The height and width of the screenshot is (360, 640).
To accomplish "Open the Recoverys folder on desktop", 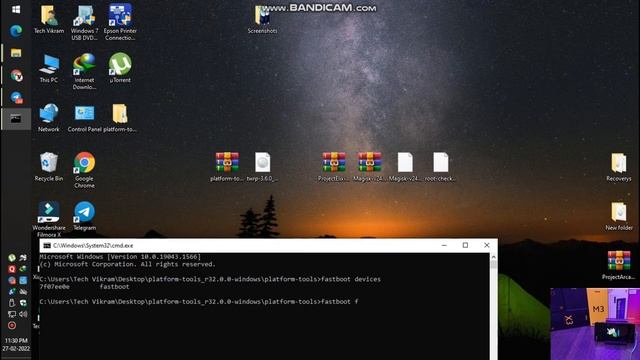I will pyautogui.click(x=619, y=167).
